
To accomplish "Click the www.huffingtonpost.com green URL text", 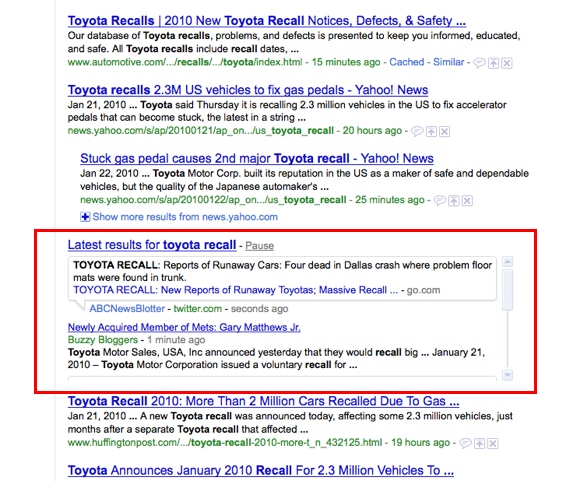I will (x=225, y=443).
